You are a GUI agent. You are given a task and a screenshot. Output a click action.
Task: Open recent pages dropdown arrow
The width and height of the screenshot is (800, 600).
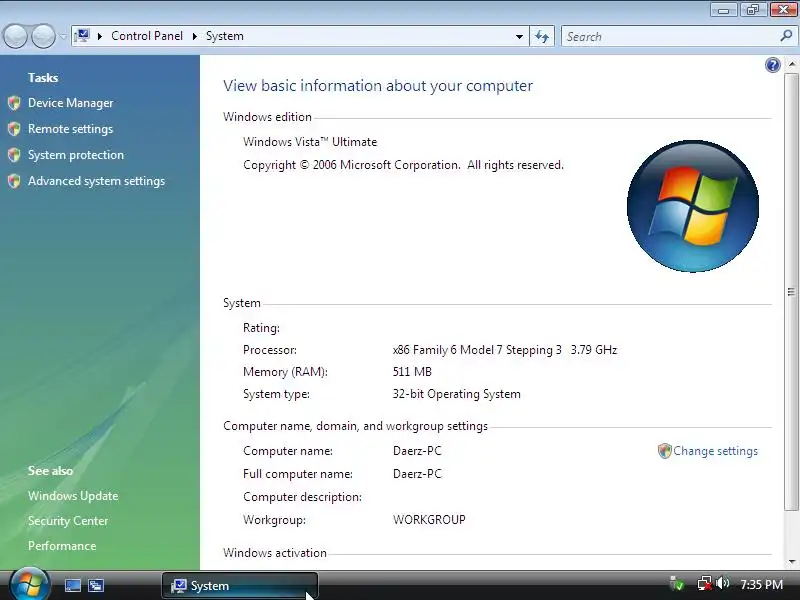pyautogui.click(x=63, y=36)
